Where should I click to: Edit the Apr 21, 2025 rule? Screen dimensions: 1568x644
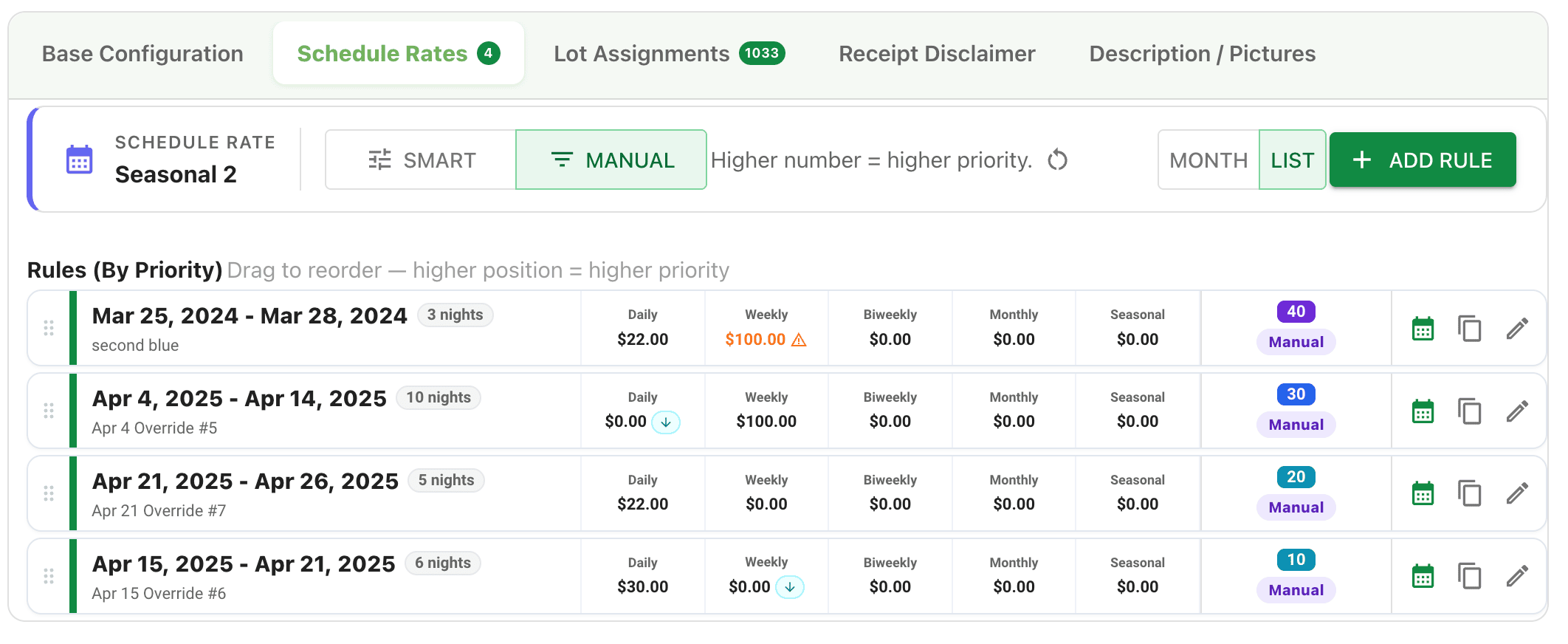coord(1517,494)
